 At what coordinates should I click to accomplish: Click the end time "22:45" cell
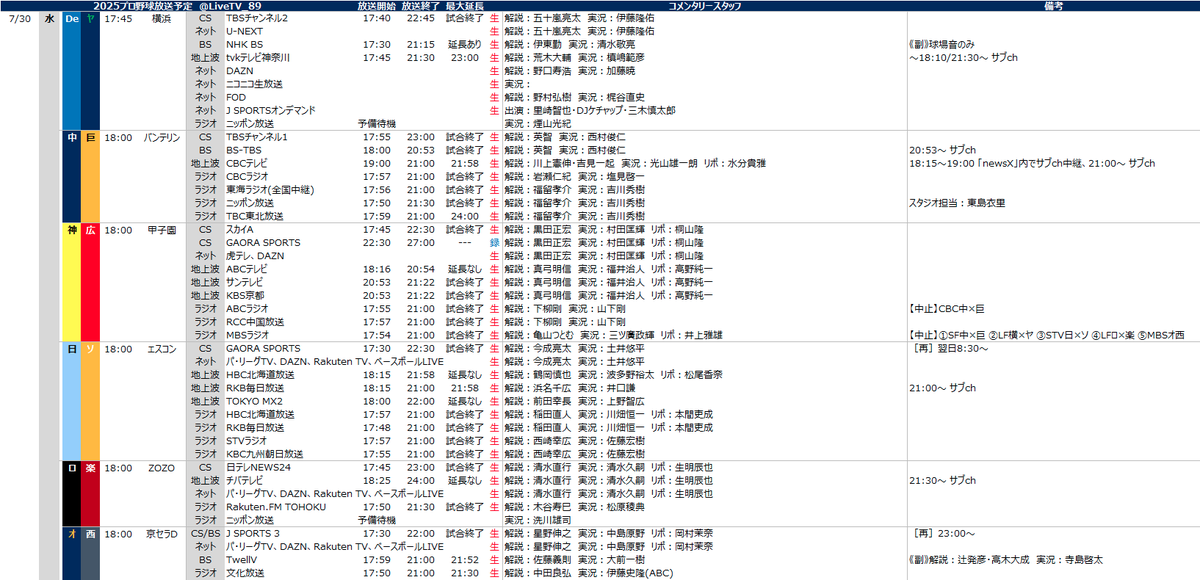pos(420,19)
